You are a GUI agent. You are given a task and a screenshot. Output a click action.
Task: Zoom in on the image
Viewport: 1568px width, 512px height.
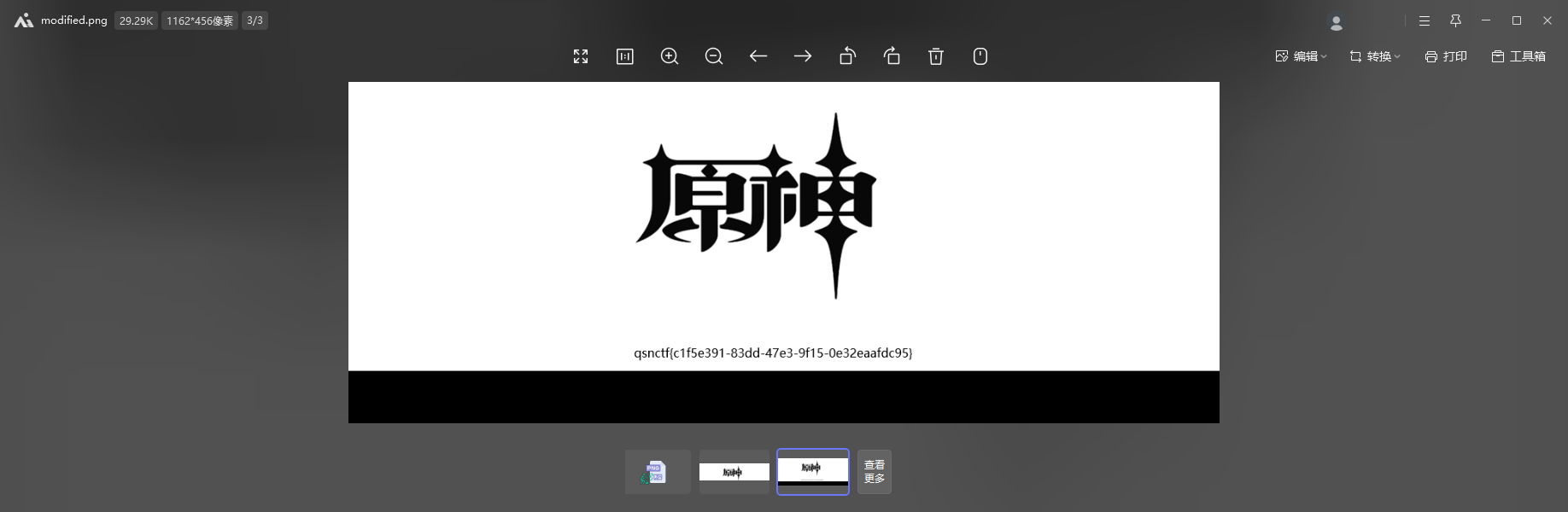pos(670,56)
